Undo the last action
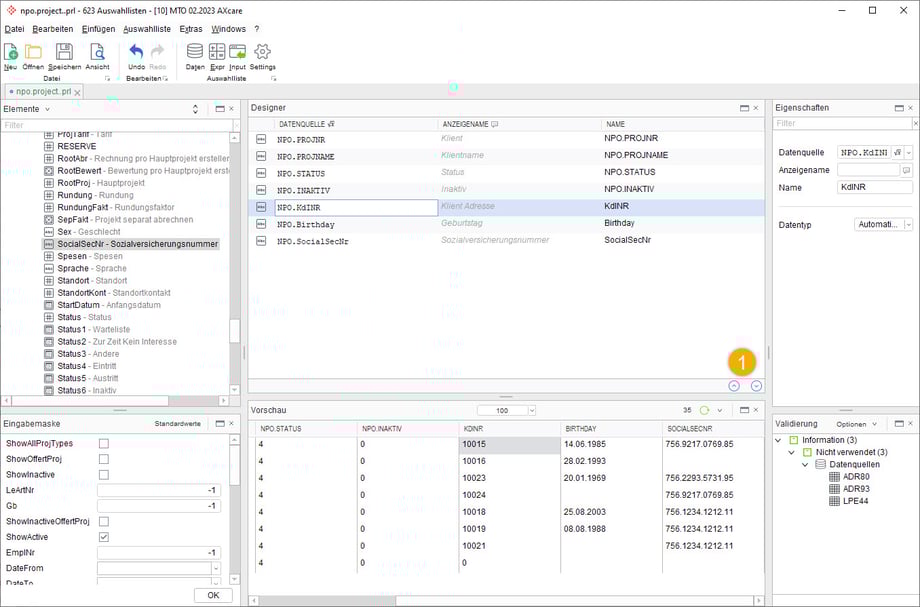This screenshot has width=920, height=607. [136, 52]
